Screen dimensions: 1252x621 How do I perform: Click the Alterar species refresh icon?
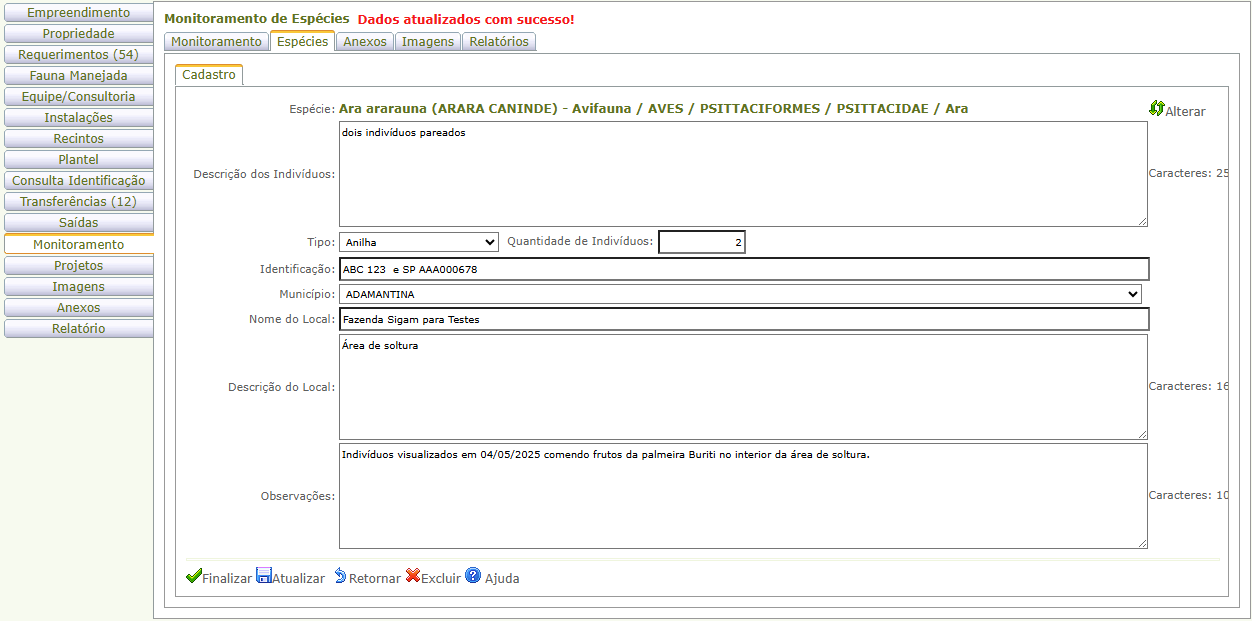(1157, 109)
